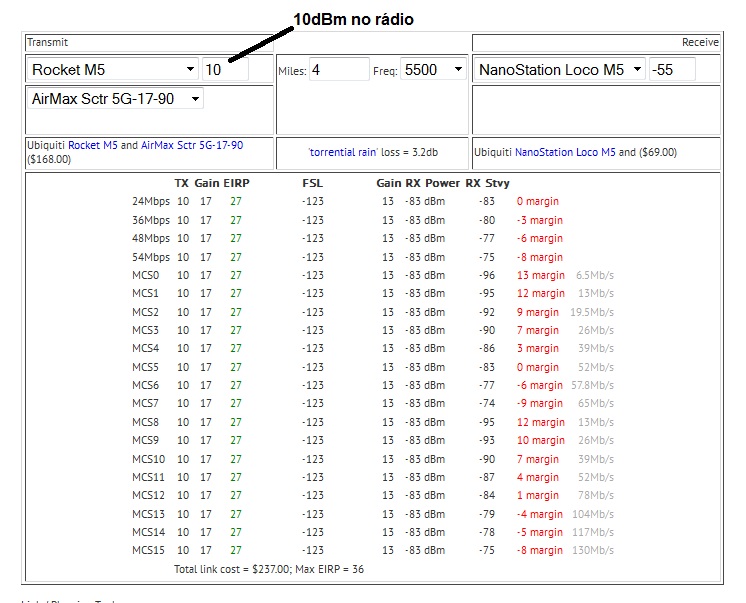The image size is (746, 603).
Task: Click the Transmit section header
Action: 48,42
